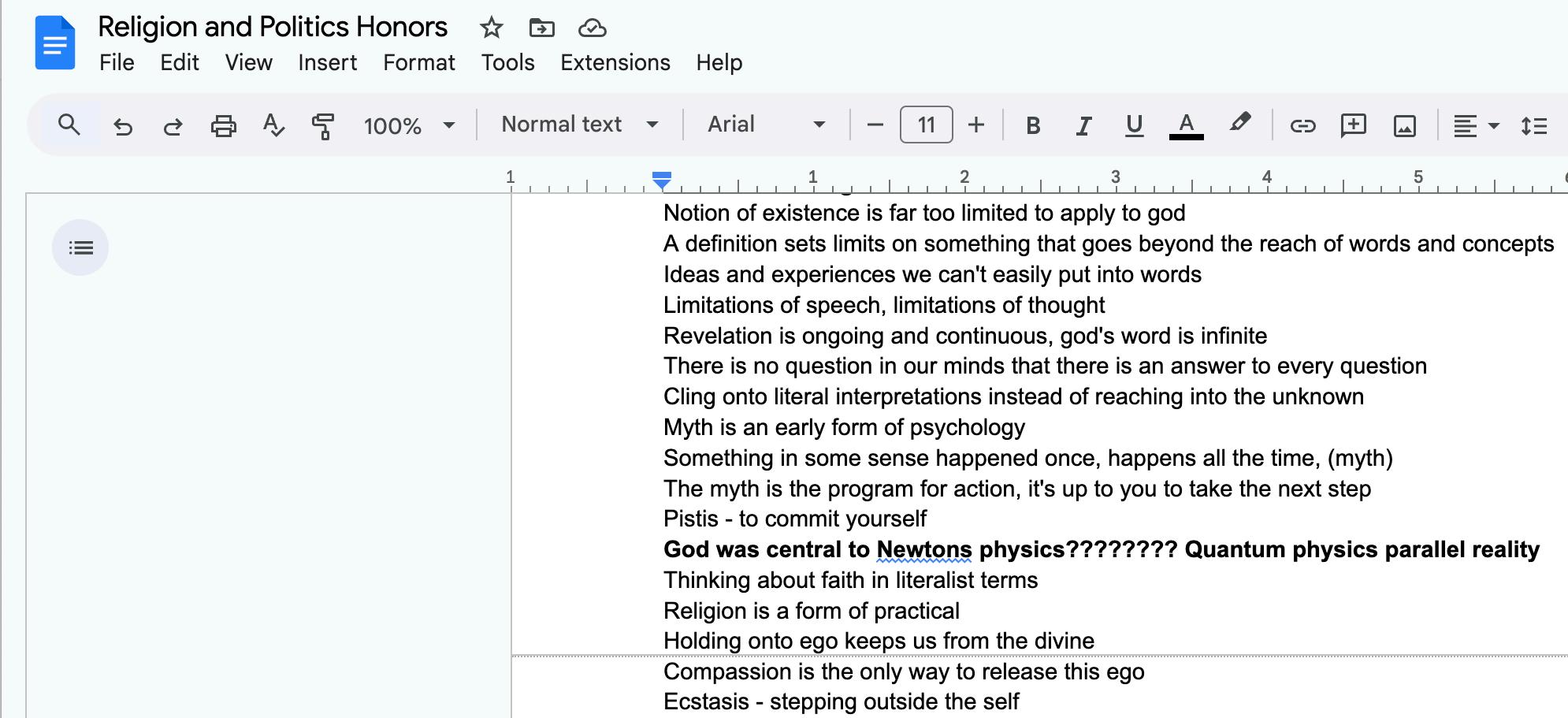Click the line "Limitations of speech, limitations of thought"

[884, 305]
